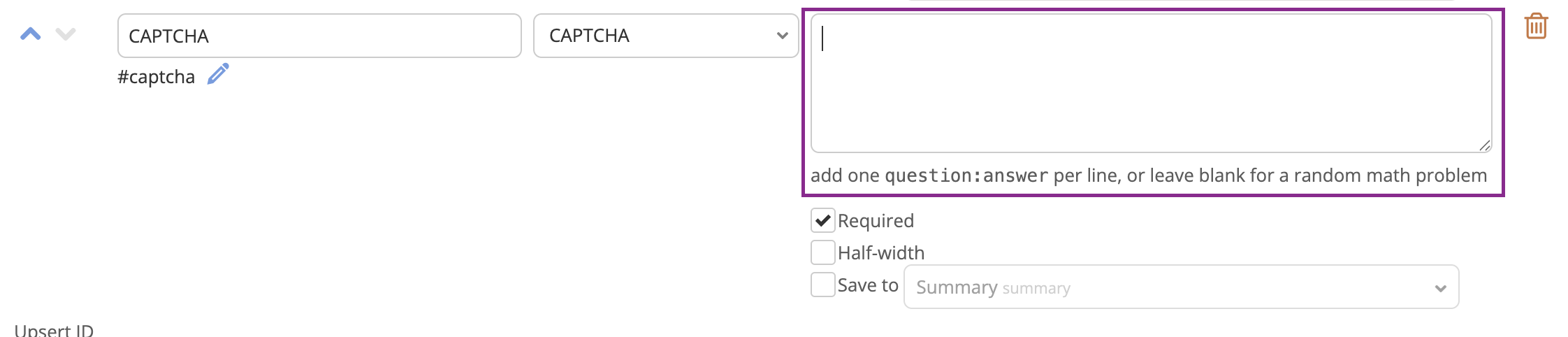The height and width of the screenshot is (337, 1568).
Task: Edit the #captcha slug with pencil icon
Action: pyautogui.click(x=218, y=74)
